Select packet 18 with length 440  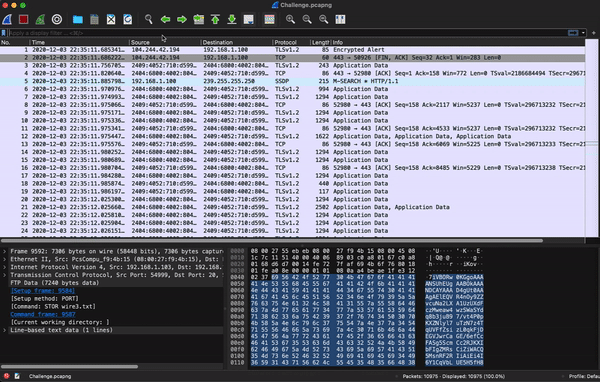tap(292, 184)
